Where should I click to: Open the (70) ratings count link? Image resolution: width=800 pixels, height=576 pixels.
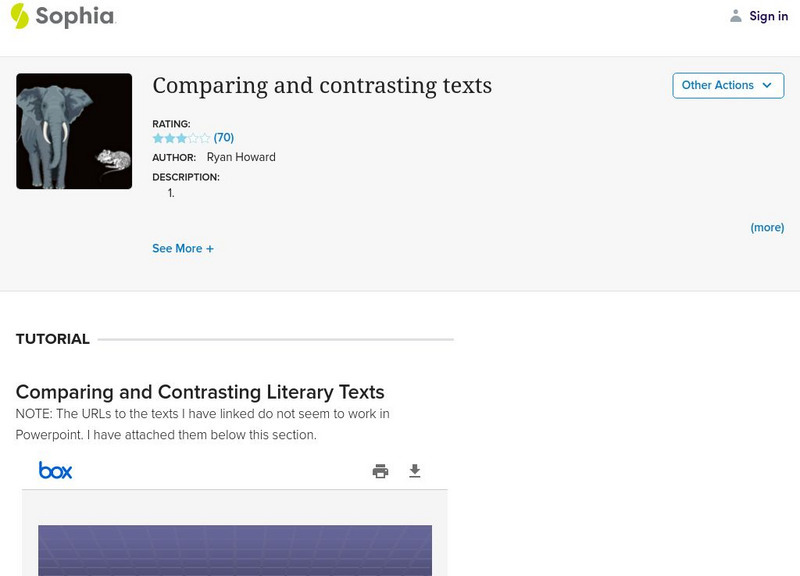pyautogui.click(x=224, y=138)
